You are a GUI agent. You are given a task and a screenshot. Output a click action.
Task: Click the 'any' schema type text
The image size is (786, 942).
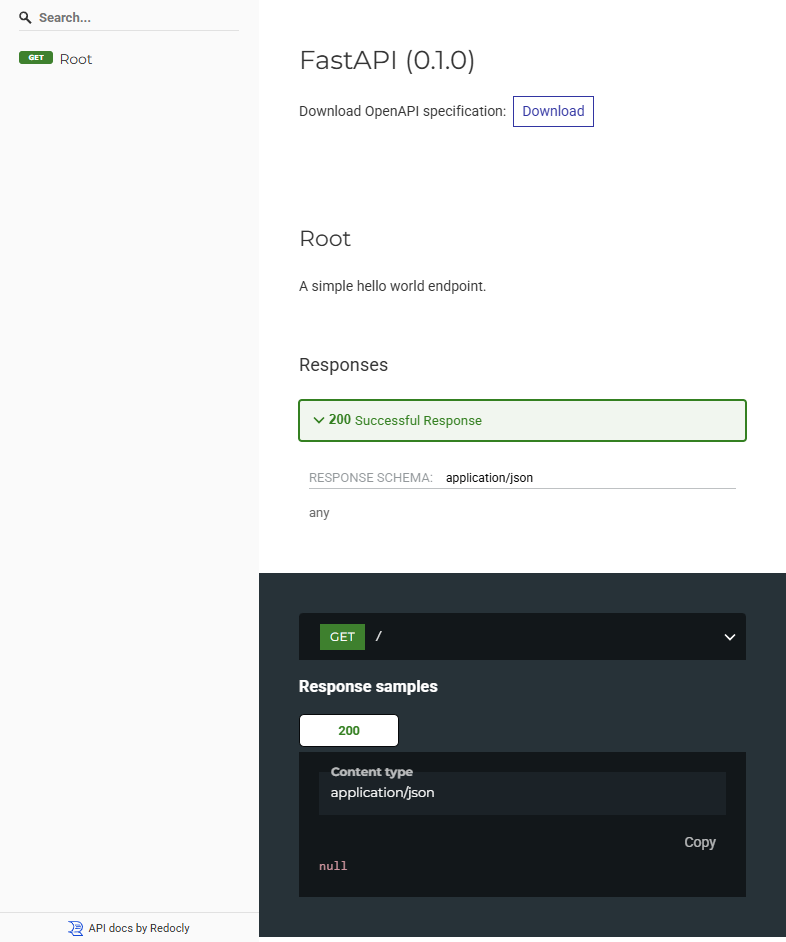click(319, 512)
